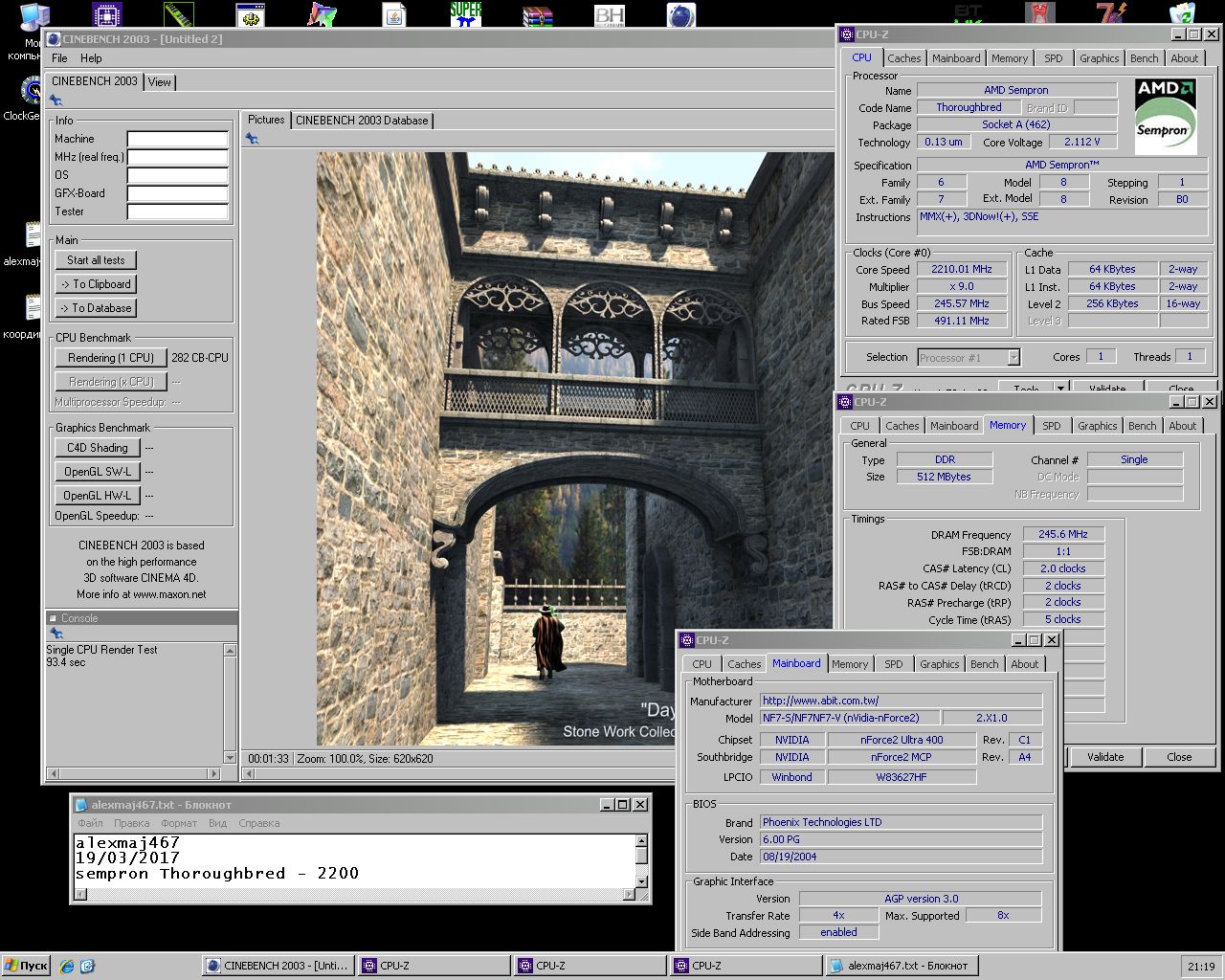The image size is (1225, 980).
Task: Open the Bench tab in top CPU-Z window
Action: pos(1144,58)
